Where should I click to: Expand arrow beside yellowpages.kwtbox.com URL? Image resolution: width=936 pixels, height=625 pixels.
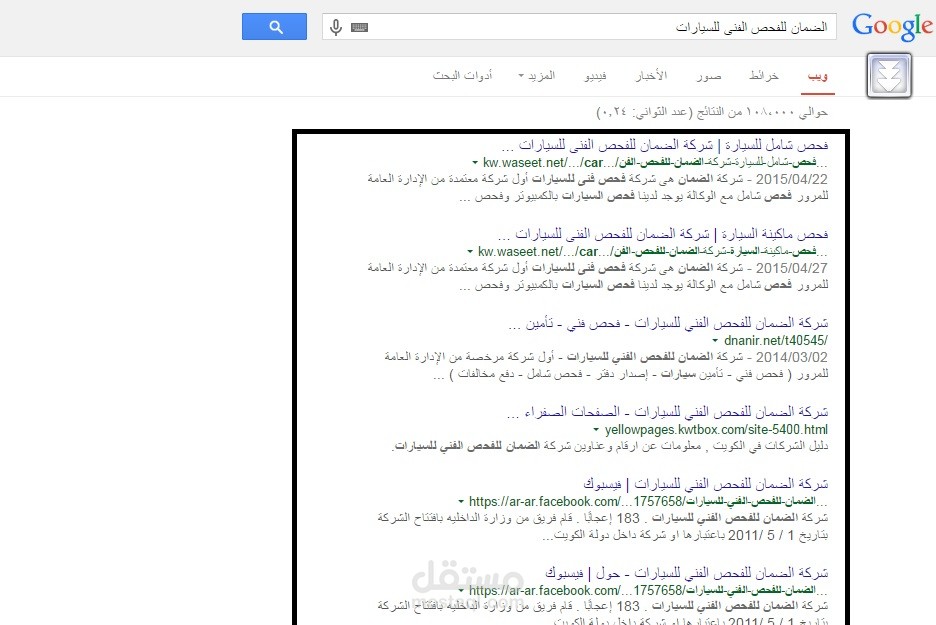pos(596,429)
